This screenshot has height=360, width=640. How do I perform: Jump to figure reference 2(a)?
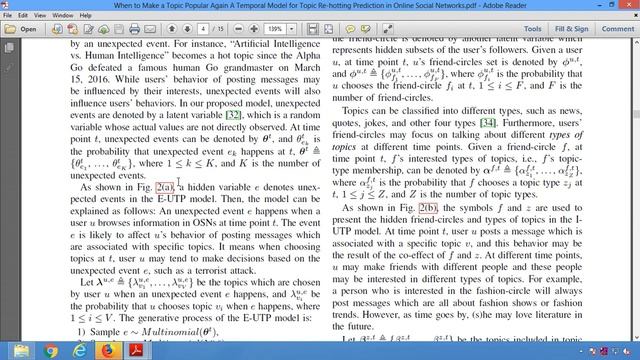(165, 187)
